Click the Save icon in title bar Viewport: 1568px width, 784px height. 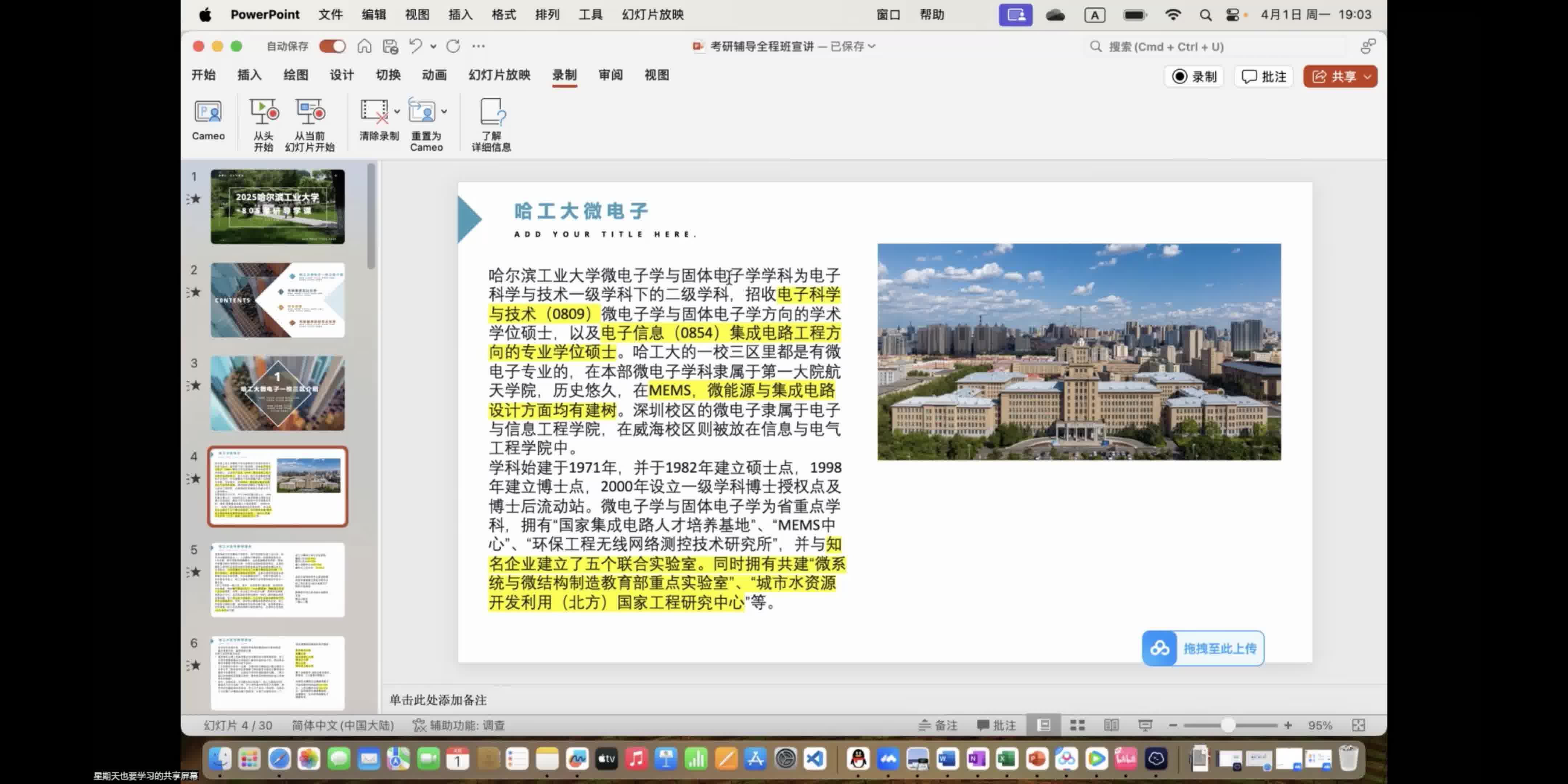pyautogui.click(x=390, y=46)
